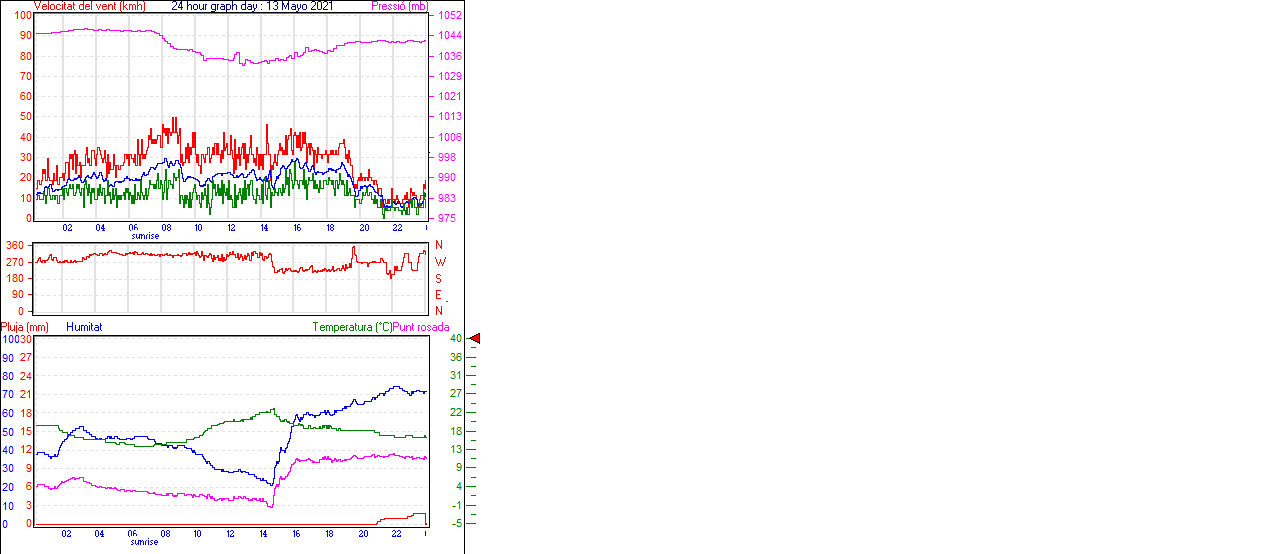
Task: Click the red triangle marker beside the temperature scale
Action: (475, 339)
